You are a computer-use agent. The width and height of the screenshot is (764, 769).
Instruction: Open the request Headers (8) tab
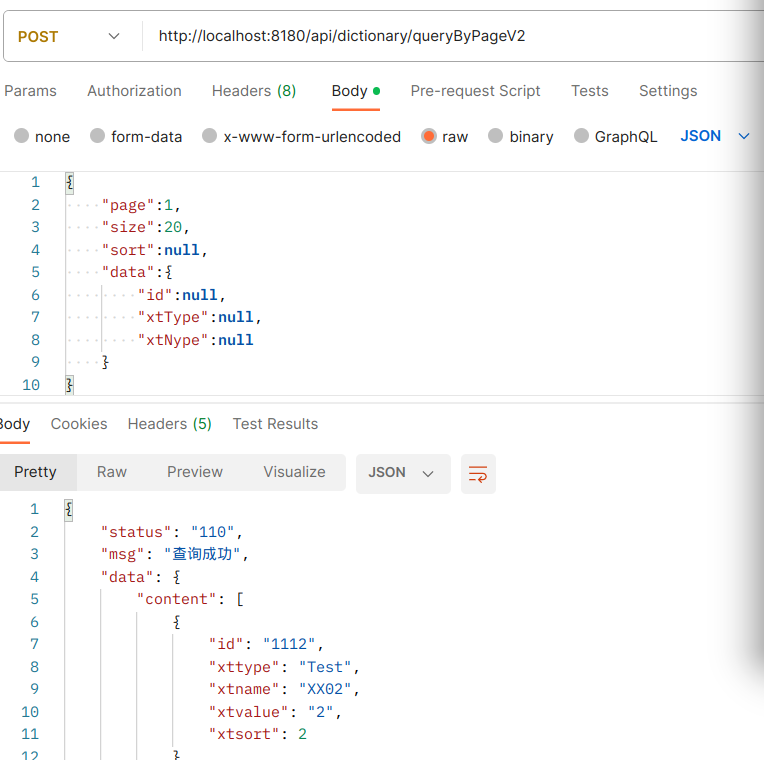click(254, 91)
